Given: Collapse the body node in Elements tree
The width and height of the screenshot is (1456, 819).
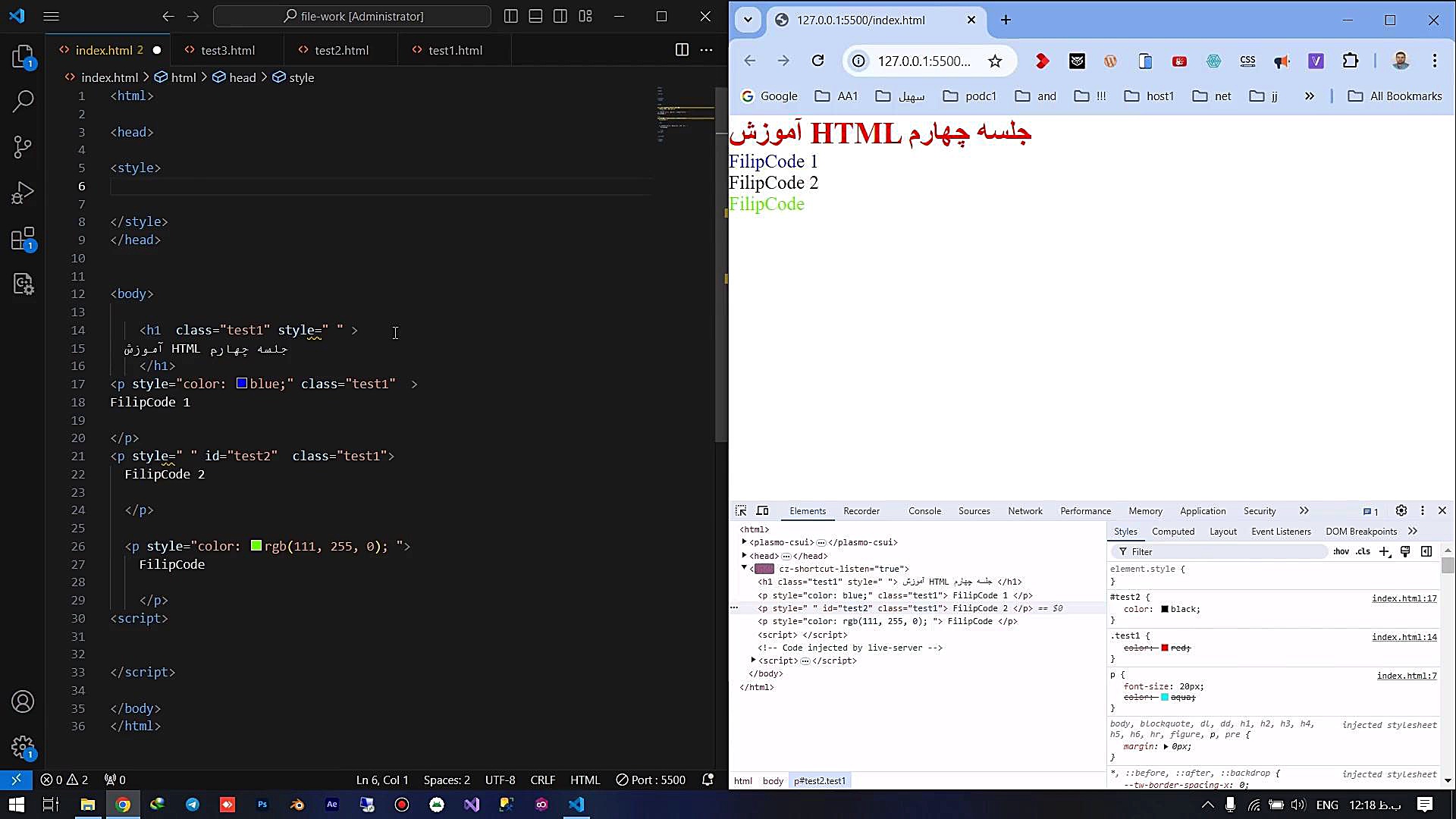Looking at the screenshot, I should [744, 568].
